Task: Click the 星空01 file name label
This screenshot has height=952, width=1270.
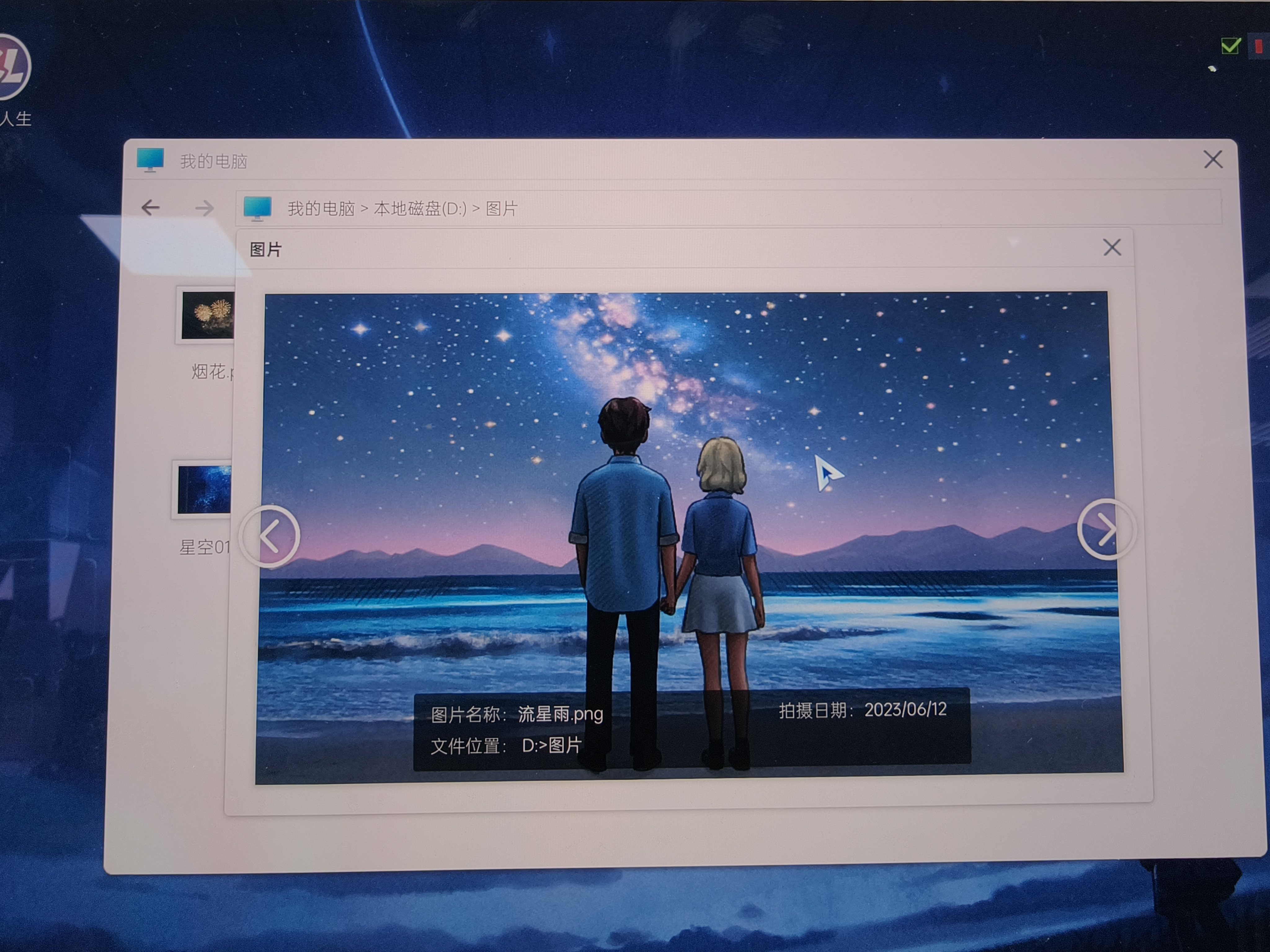Action: (205, 548)
